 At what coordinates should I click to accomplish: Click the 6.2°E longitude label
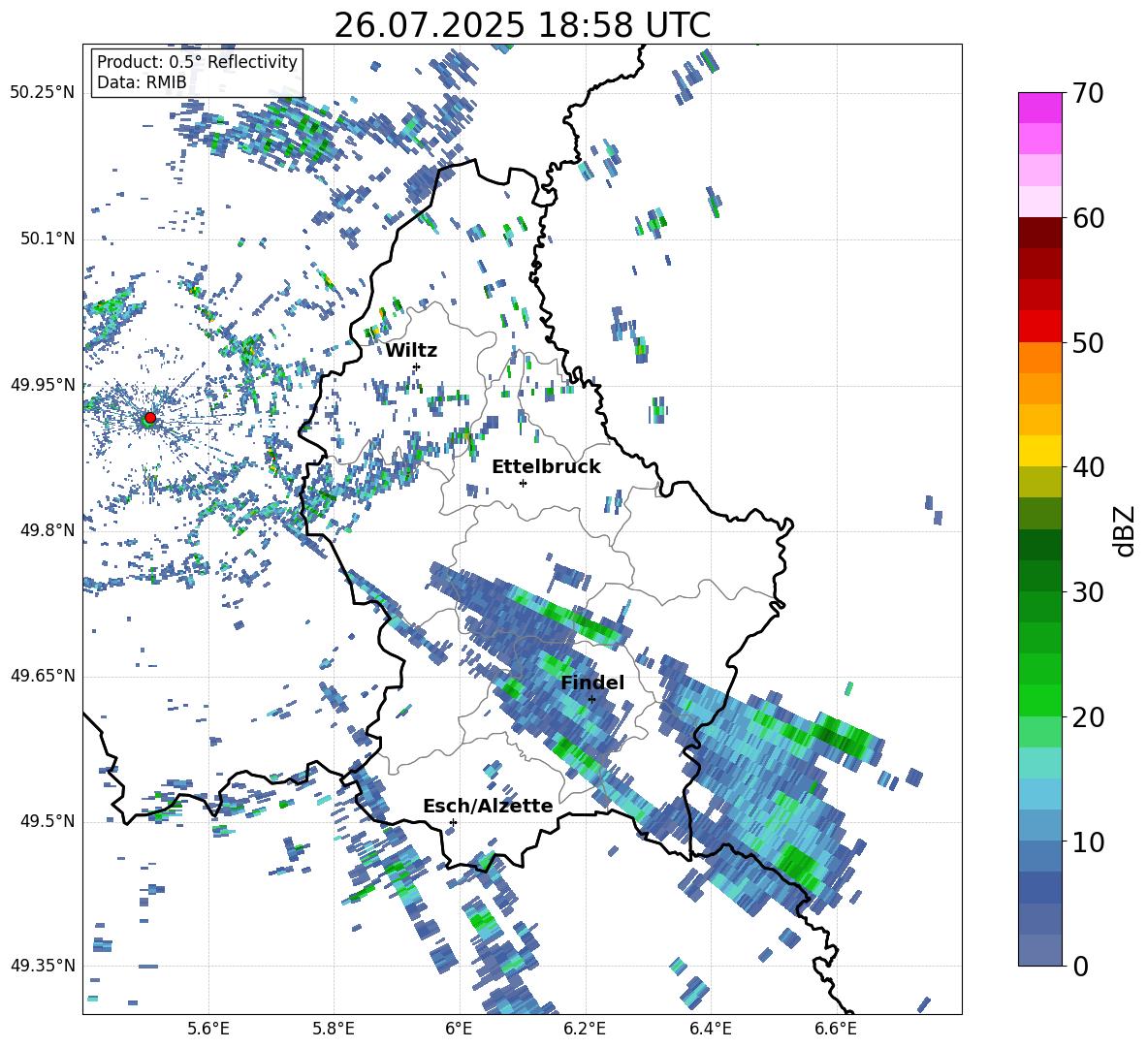click(585, 1030)
